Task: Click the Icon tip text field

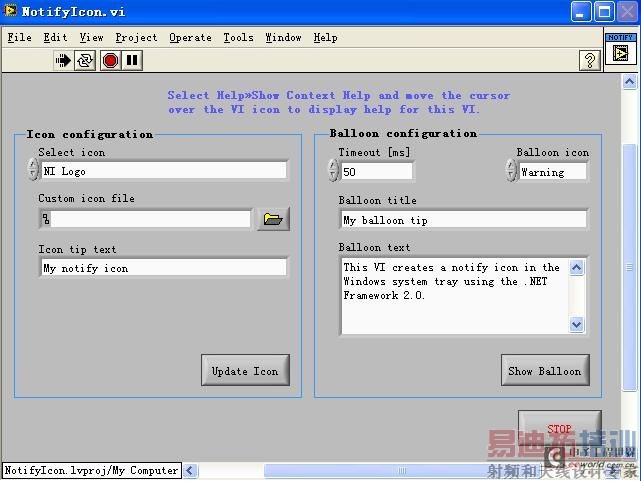Action: pyautogui.click(x=163, y=268)
